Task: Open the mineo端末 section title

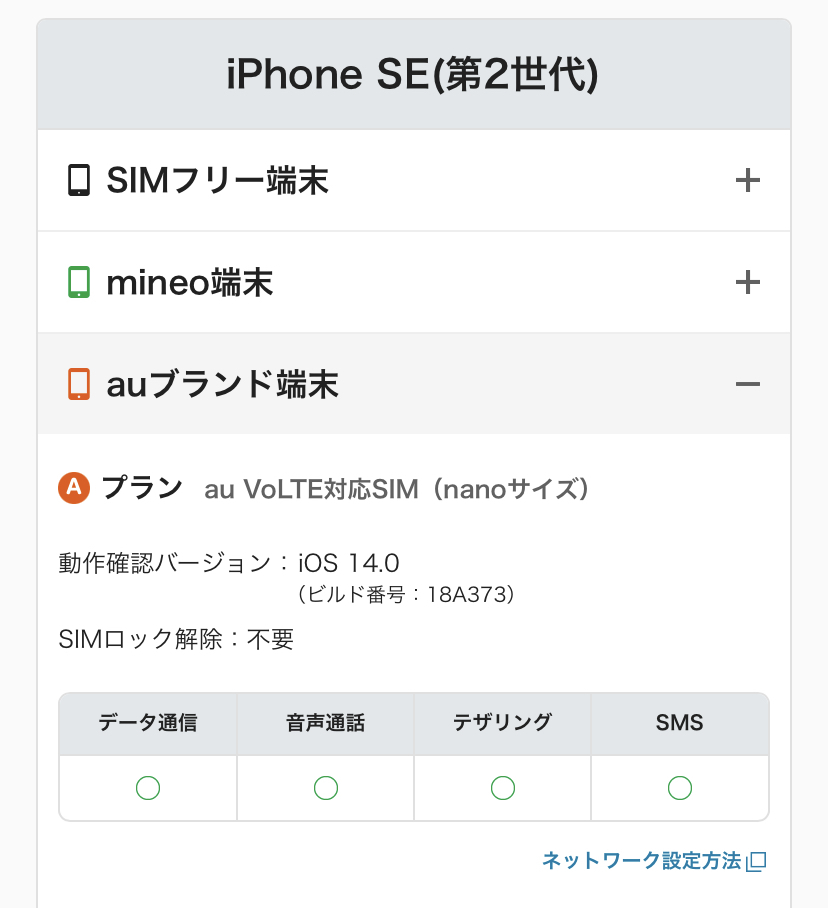Action: click(189, 283)
